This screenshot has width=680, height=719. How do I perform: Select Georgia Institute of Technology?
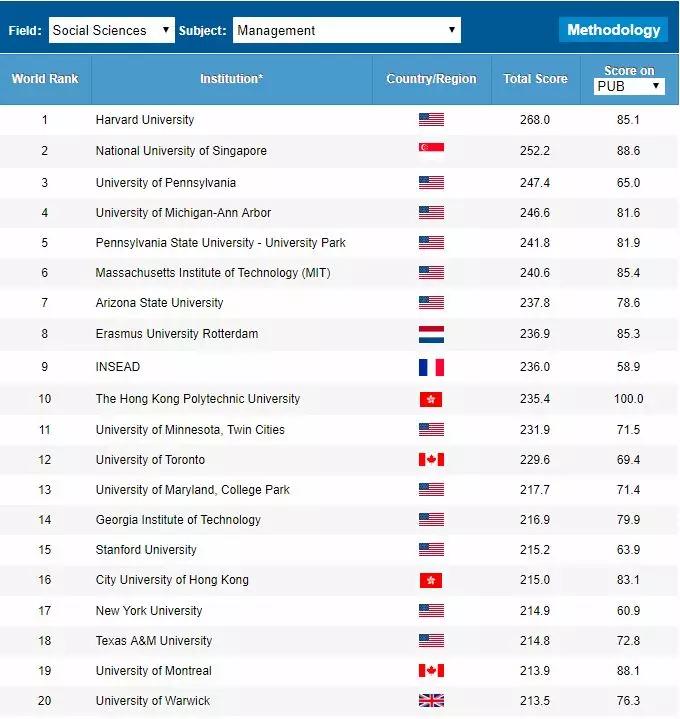pyautogui.click(x=178, y=520)
